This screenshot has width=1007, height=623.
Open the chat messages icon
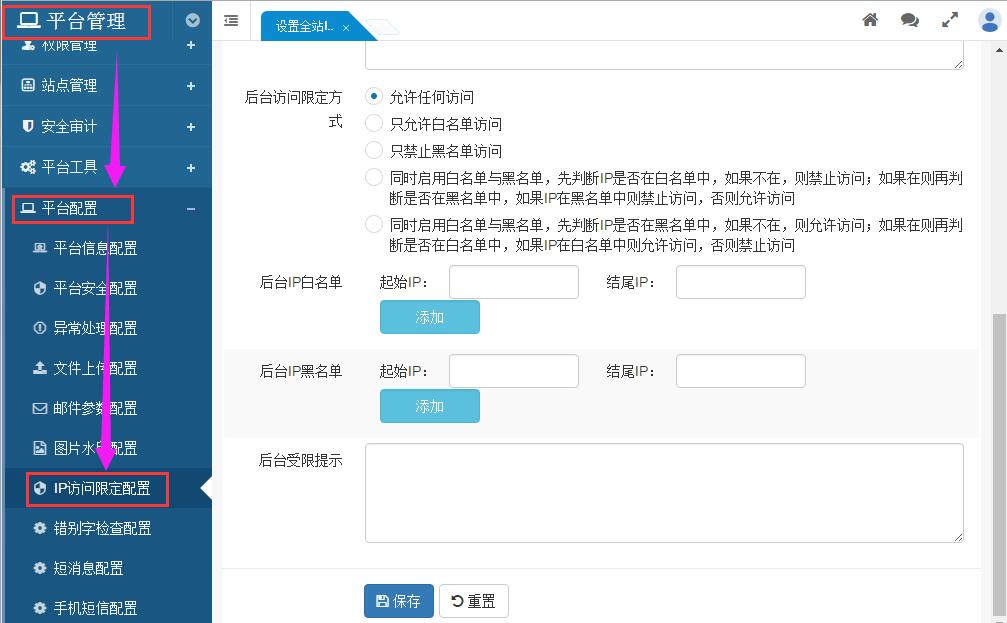[909, 20]
